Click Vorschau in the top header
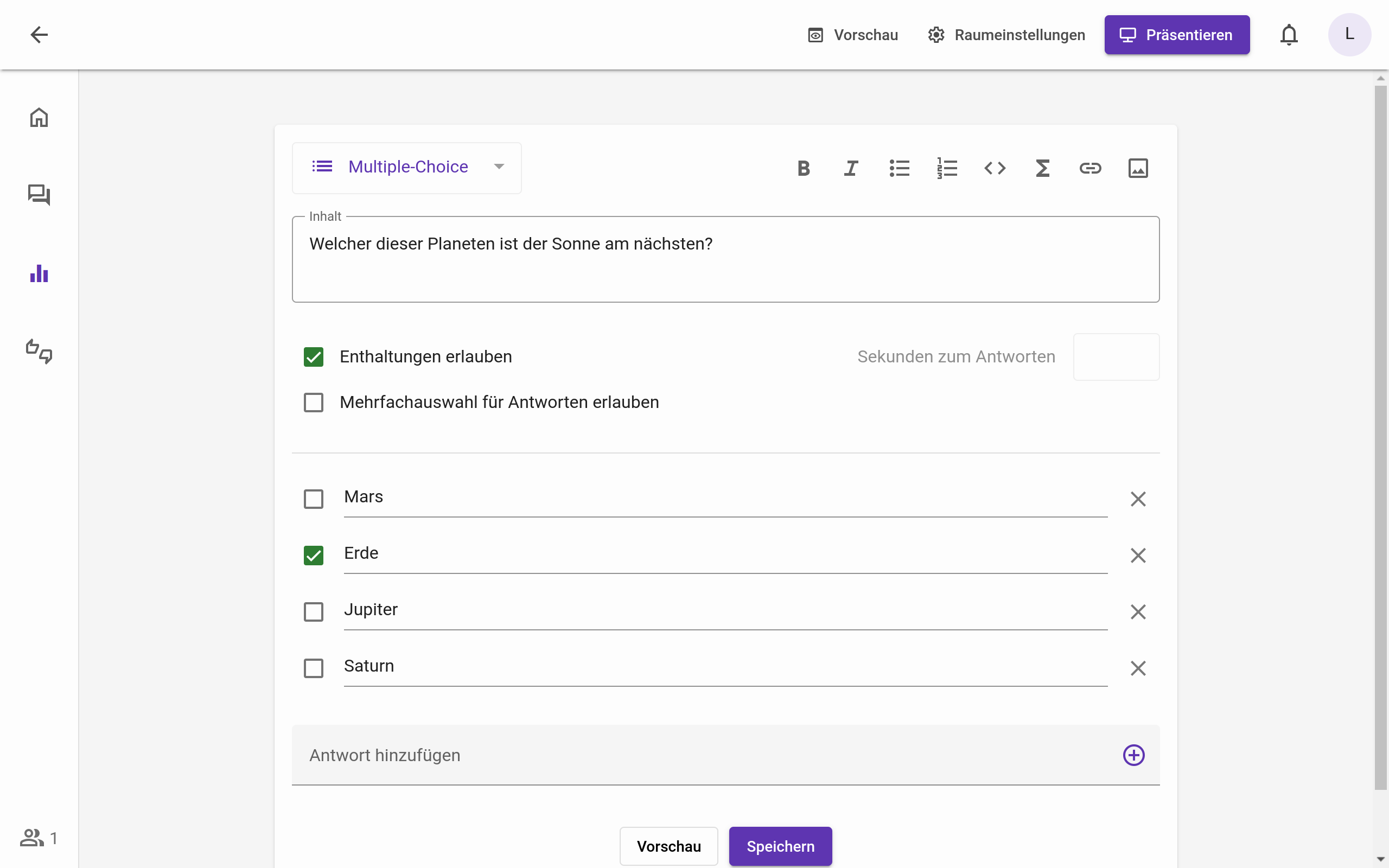The image size is (1389, 868). coord(852,35)
